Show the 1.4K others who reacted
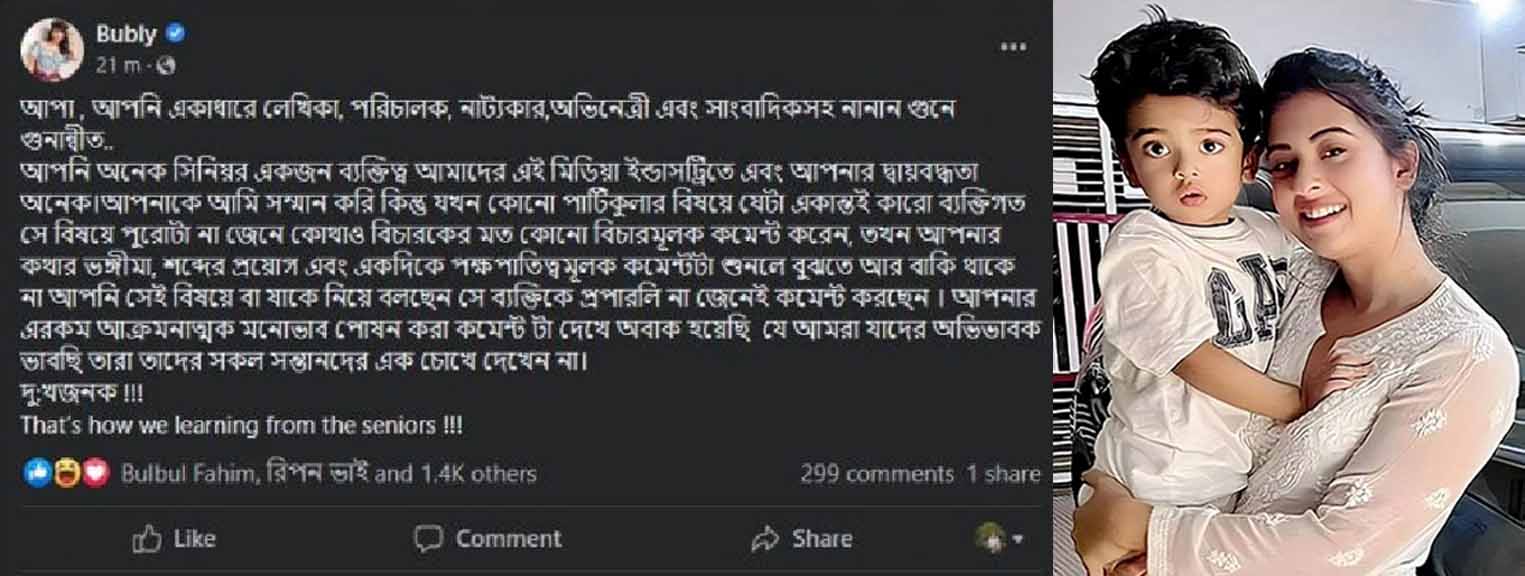The width and height of the screenshot is (1525, 576). pyautogui.click(x=476, y=474)
